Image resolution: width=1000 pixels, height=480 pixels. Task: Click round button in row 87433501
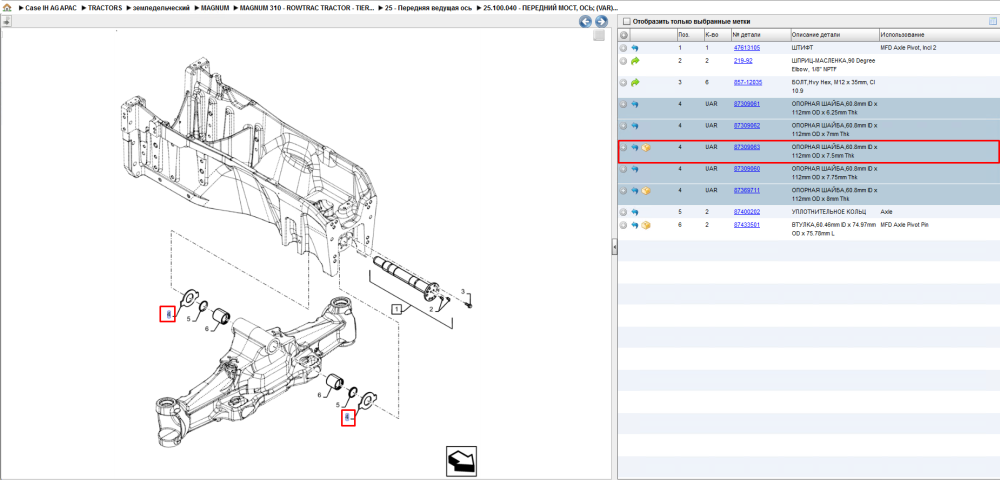[x=624, y=225]
